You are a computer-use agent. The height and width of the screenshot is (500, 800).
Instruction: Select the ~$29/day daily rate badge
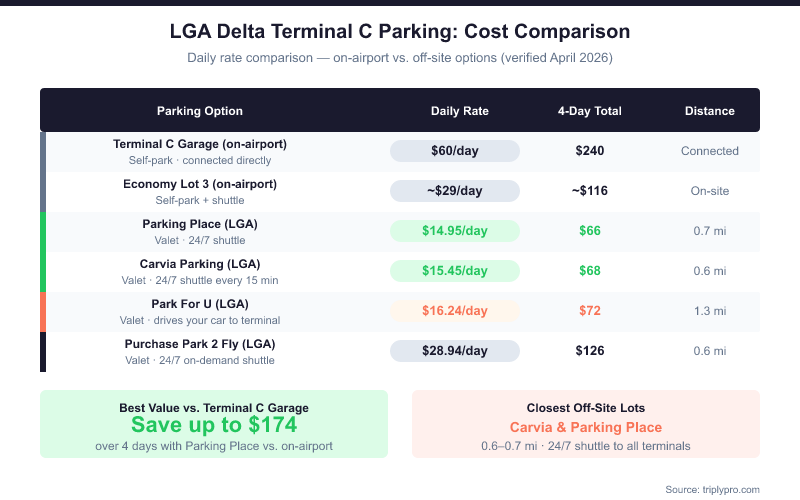(455, 191)
